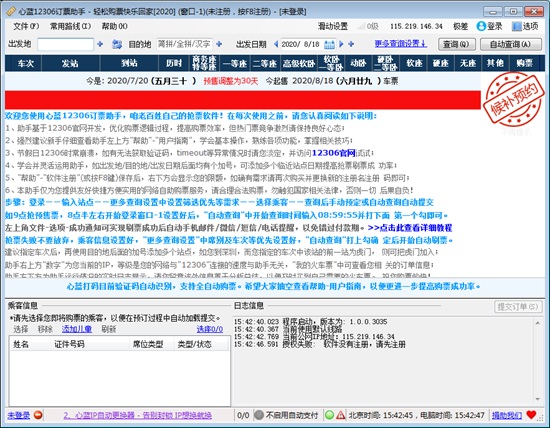The image size is (550, 428).
Task: Open >>点击此查看详细教程 link
Action: pos(410,228)
